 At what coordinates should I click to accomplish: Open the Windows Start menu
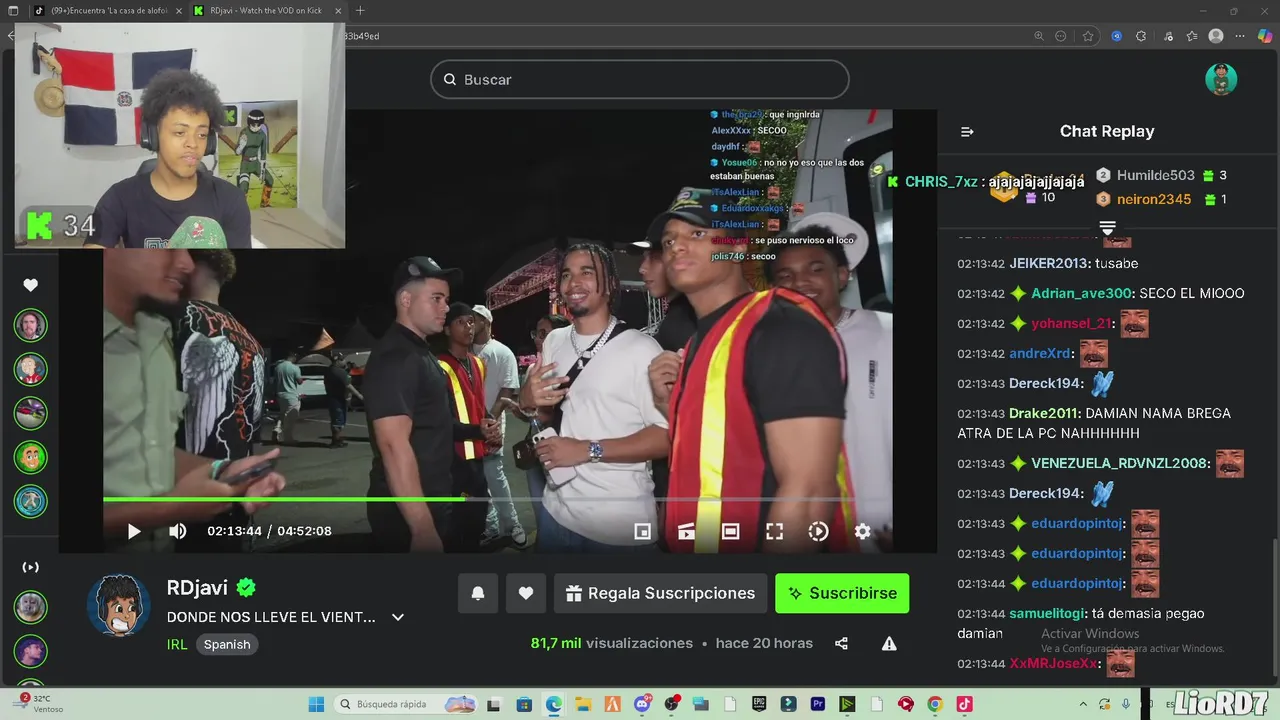tap(316, 704)
